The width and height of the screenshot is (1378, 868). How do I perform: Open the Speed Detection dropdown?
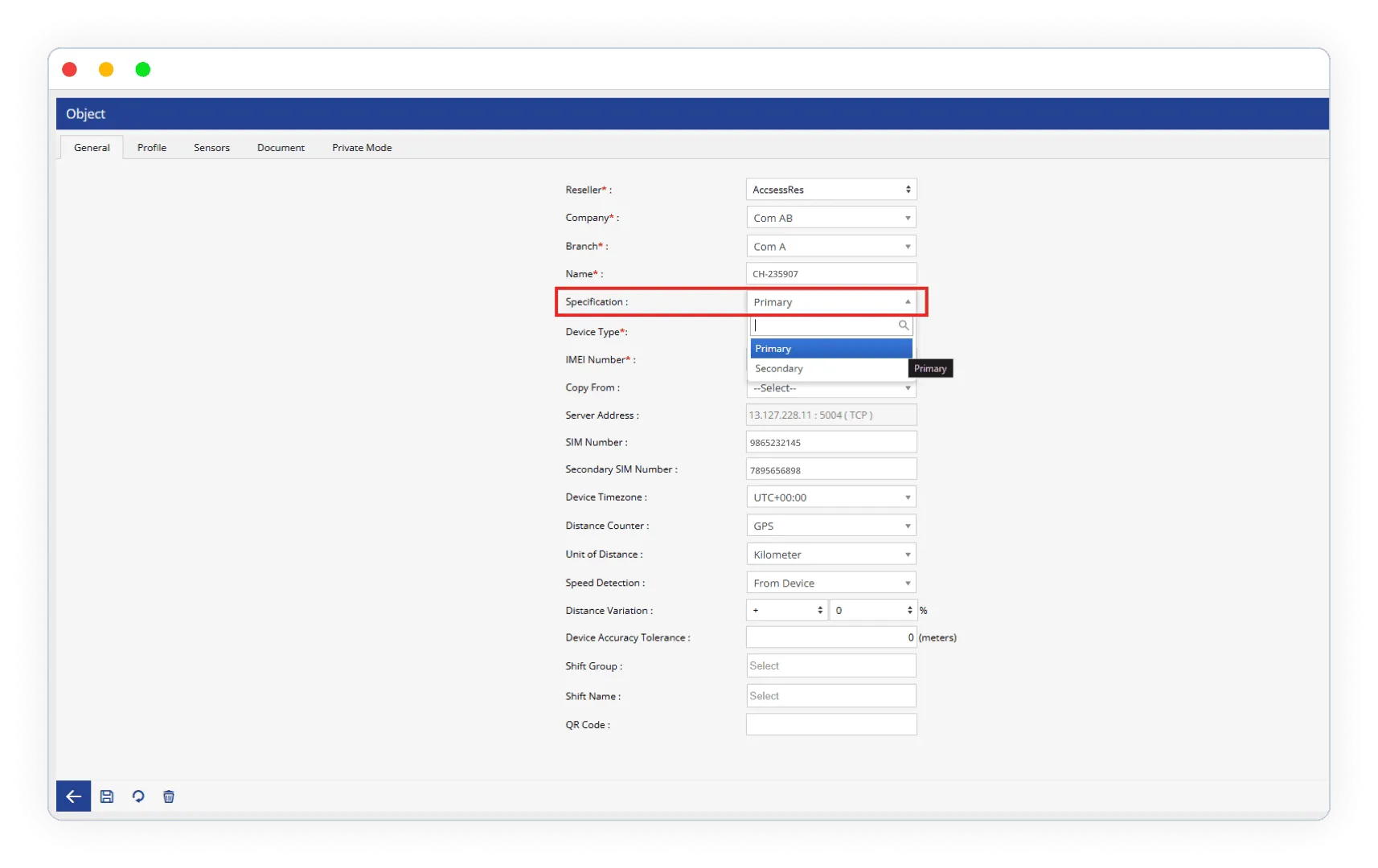tap(830, 583)
